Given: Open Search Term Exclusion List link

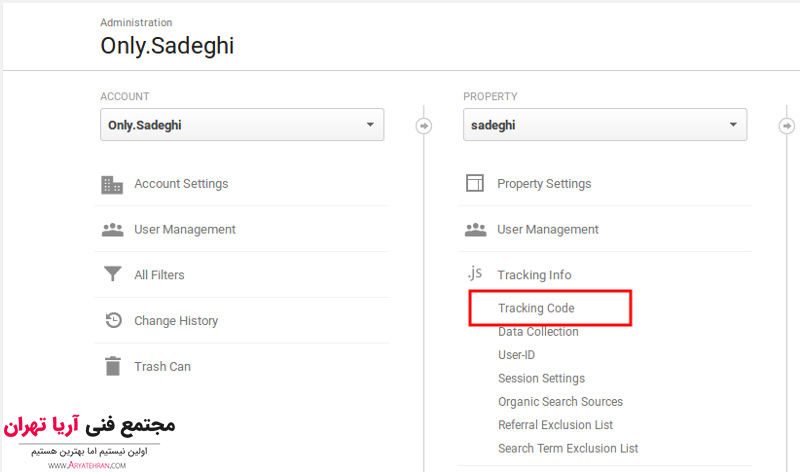Looking at the screenshot, I should tap(568, 448).
